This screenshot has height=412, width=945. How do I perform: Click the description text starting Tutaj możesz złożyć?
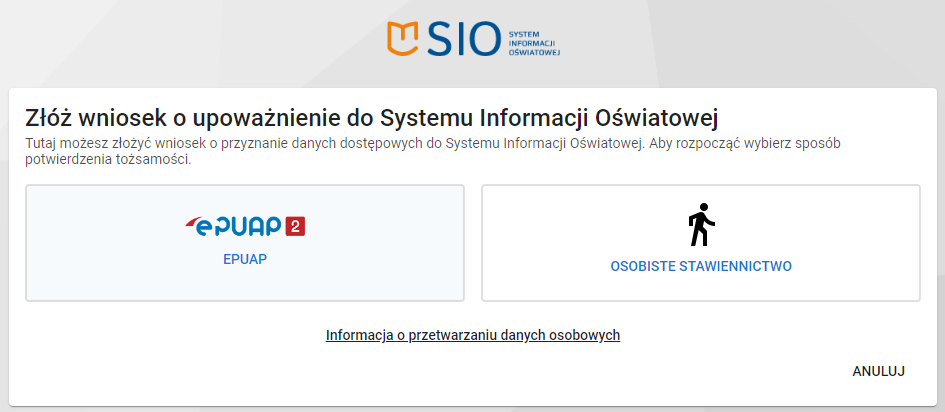pos(433,152)
